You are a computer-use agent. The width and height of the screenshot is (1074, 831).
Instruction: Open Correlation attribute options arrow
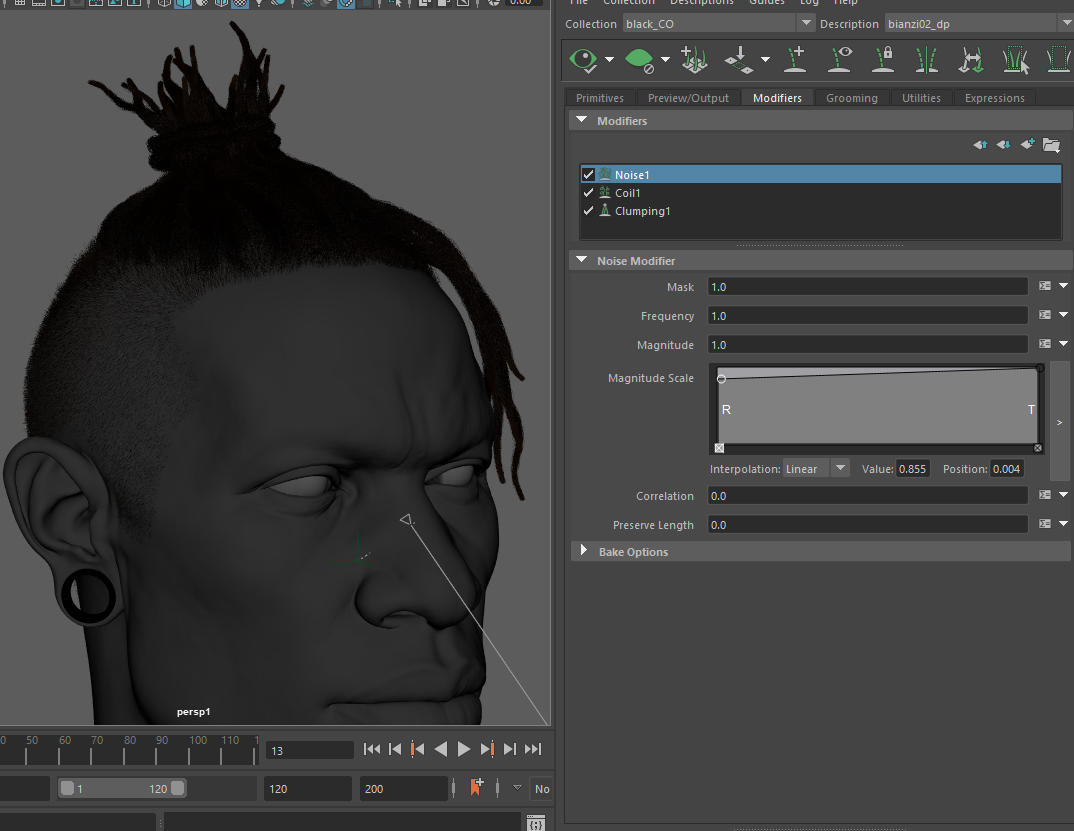[x=1063, y=495]
